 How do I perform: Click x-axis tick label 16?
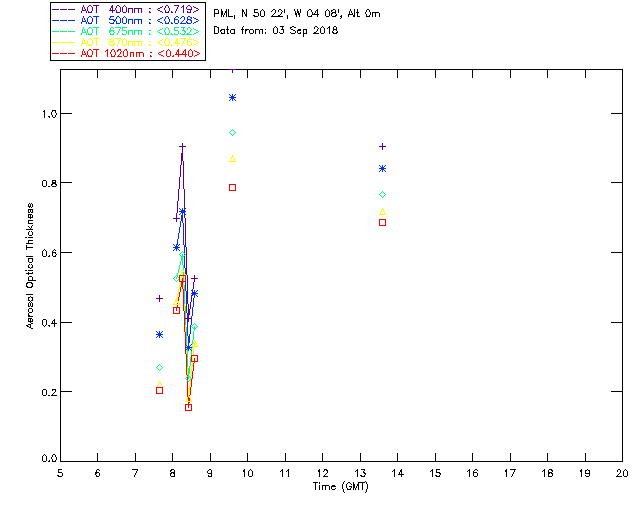tap(472, 473)
